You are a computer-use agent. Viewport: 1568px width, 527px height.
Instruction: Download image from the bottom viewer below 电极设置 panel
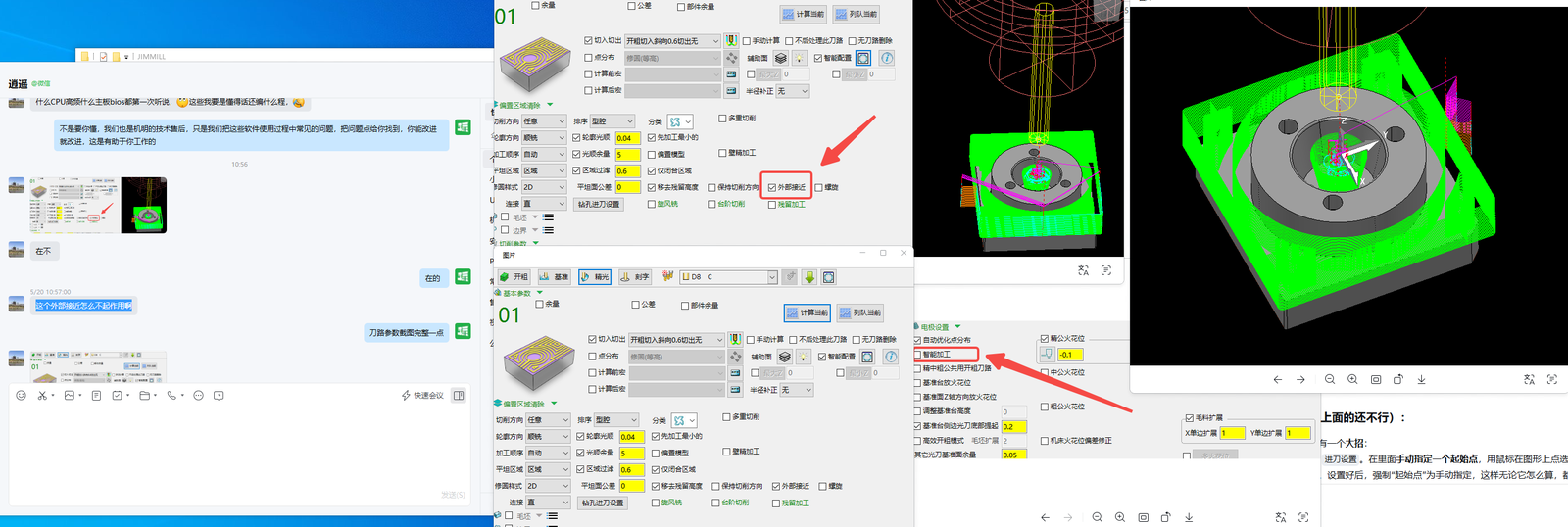click(x=1189, y=517)
